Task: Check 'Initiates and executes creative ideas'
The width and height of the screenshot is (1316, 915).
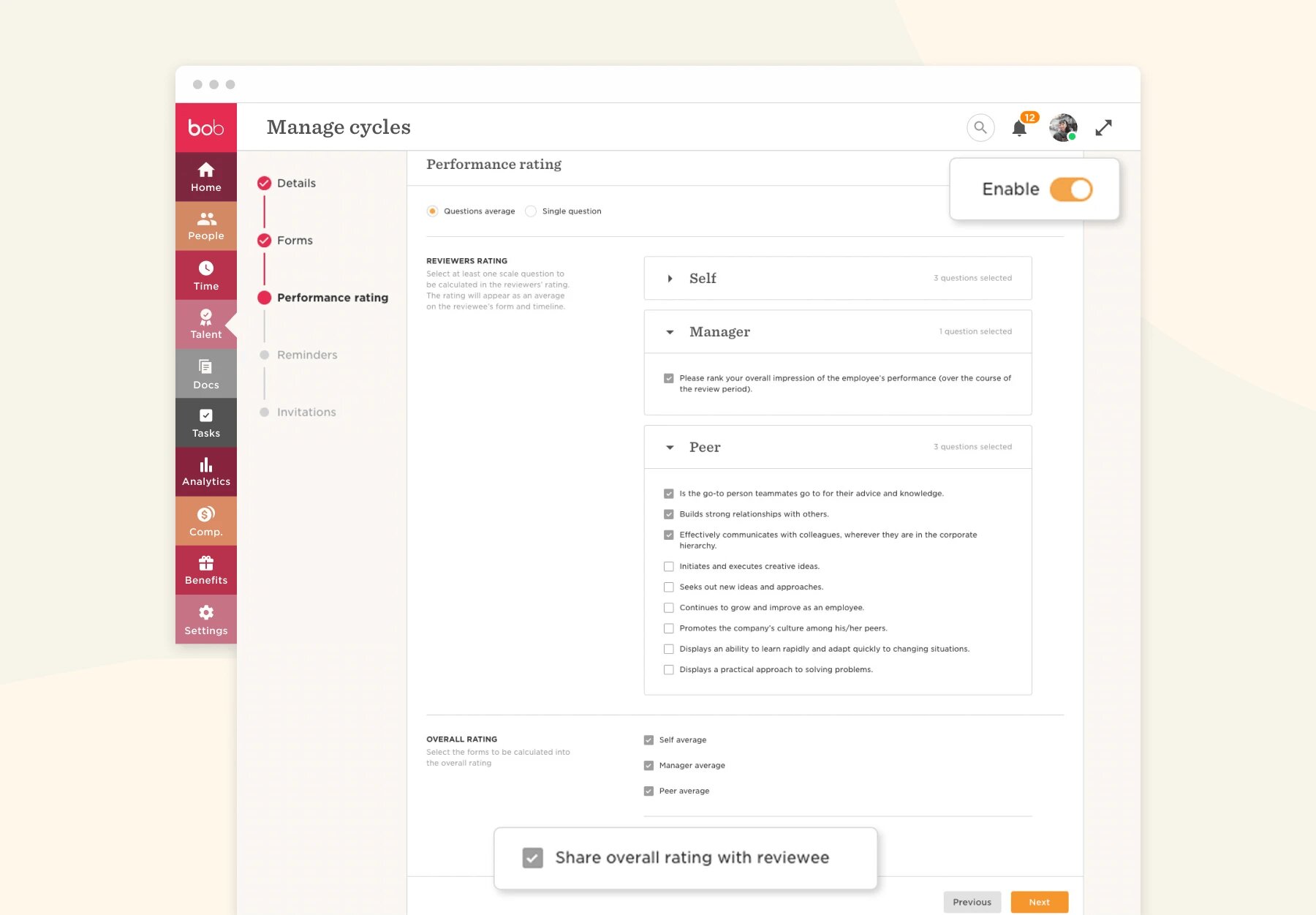Action: 668,567
